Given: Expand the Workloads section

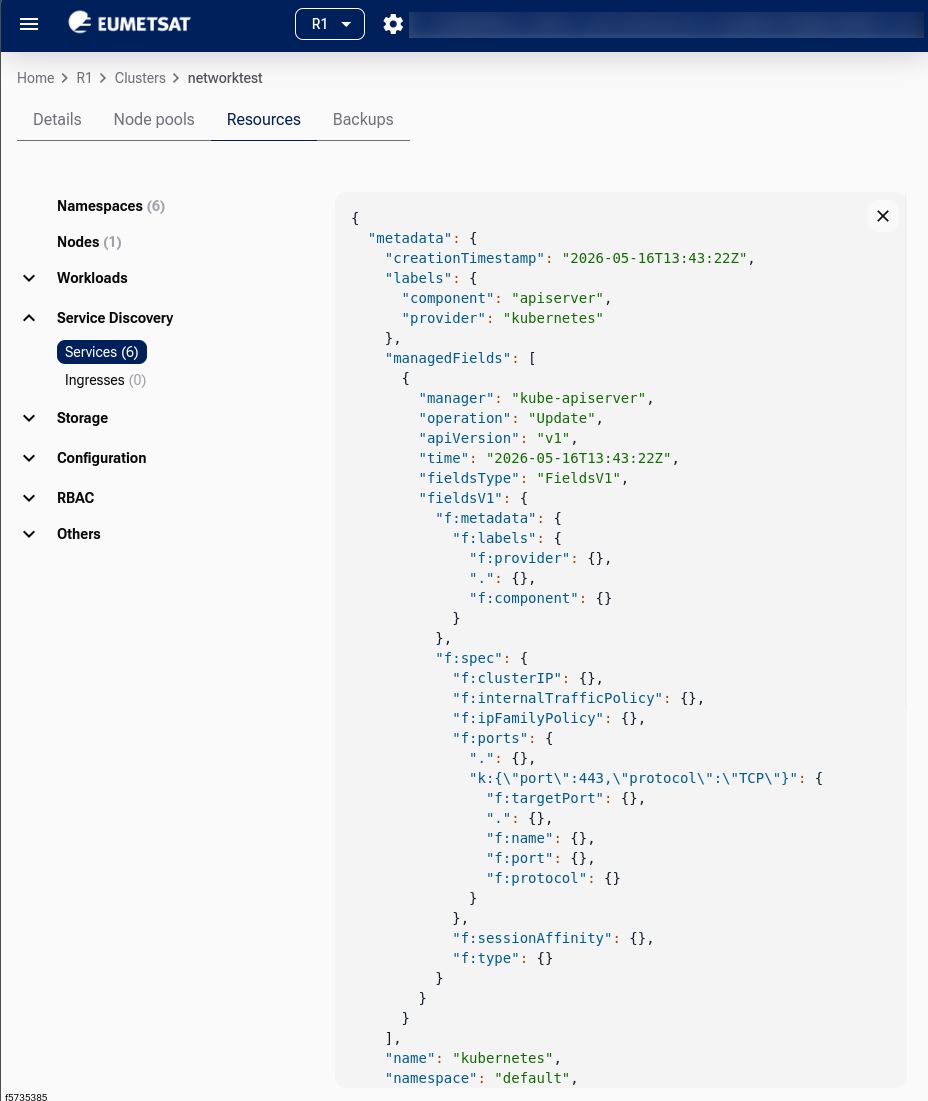Looking at the screenshot, I should (x=29, y=278).
